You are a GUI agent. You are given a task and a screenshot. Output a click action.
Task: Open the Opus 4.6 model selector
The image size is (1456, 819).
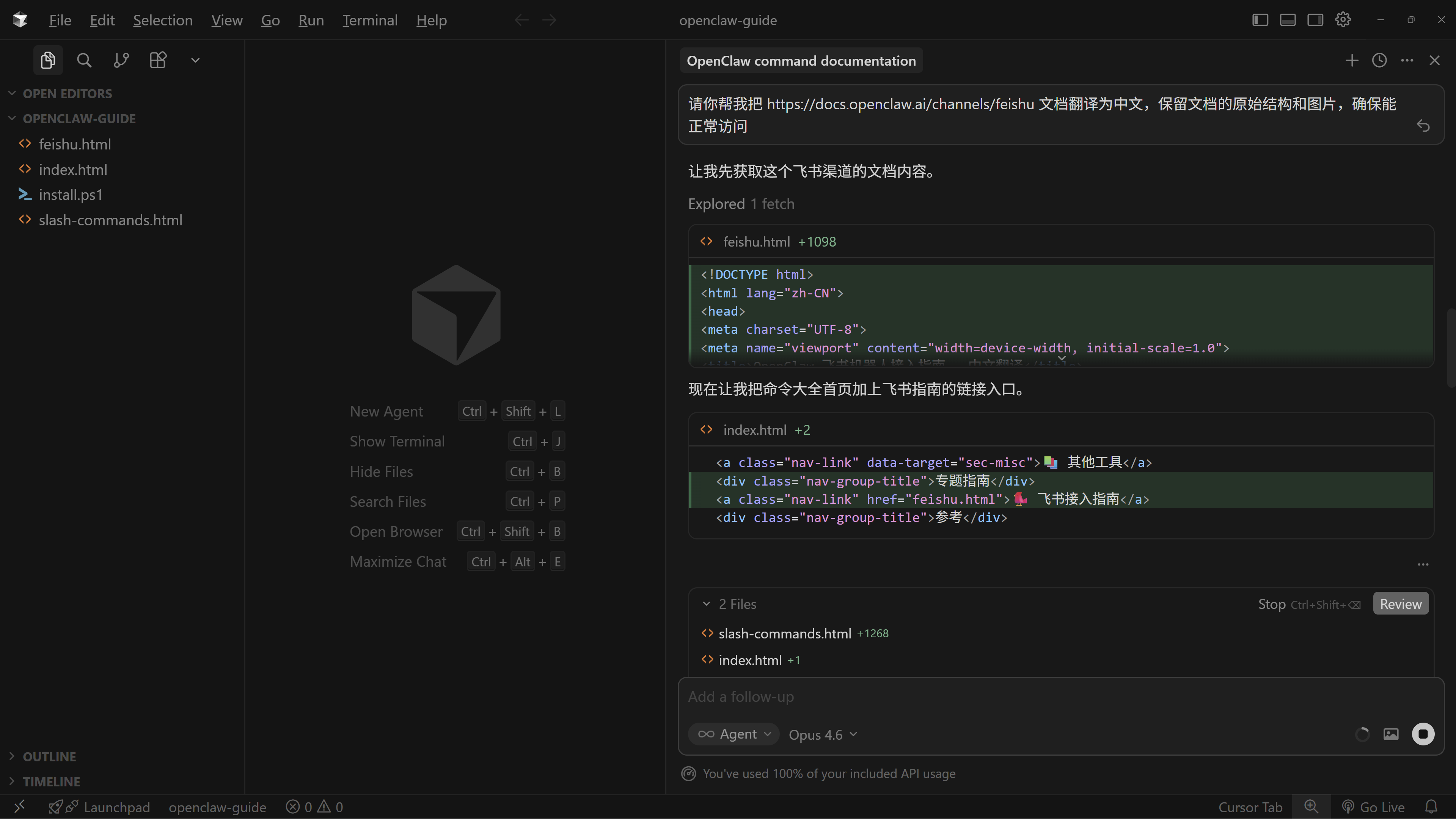pyautogui.click(x=823, y=734)
